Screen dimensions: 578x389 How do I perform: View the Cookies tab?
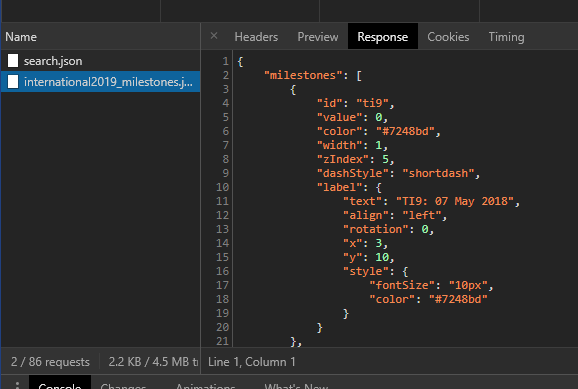click(448, 37)
